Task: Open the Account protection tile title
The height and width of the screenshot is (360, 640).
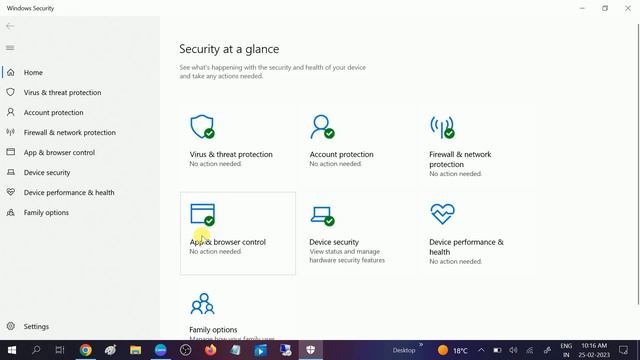Action: click(x=341, y=154)
